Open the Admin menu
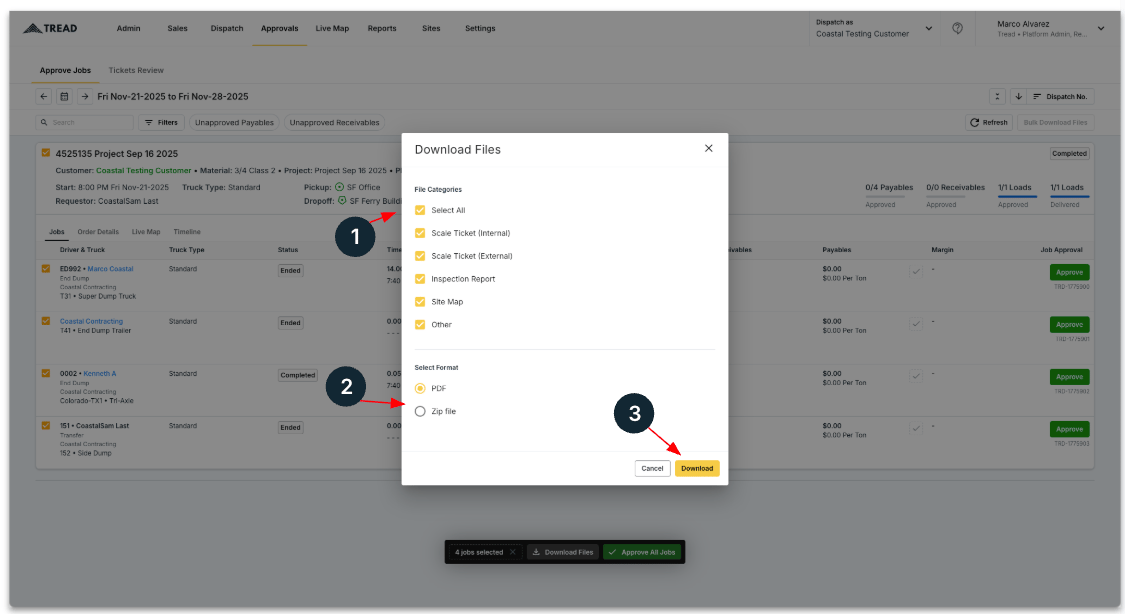 (x=128, y=29)
